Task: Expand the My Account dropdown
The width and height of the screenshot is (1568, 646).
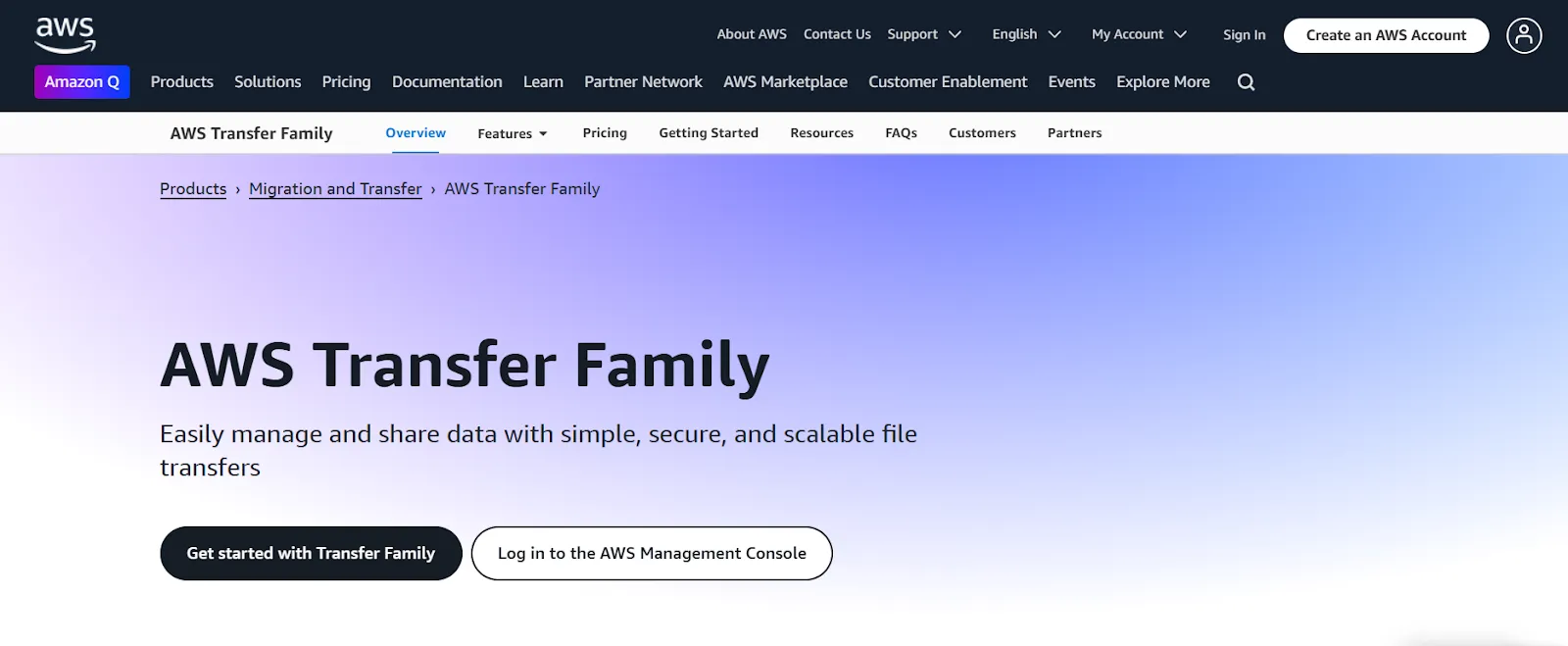Action: (1139, 34)
